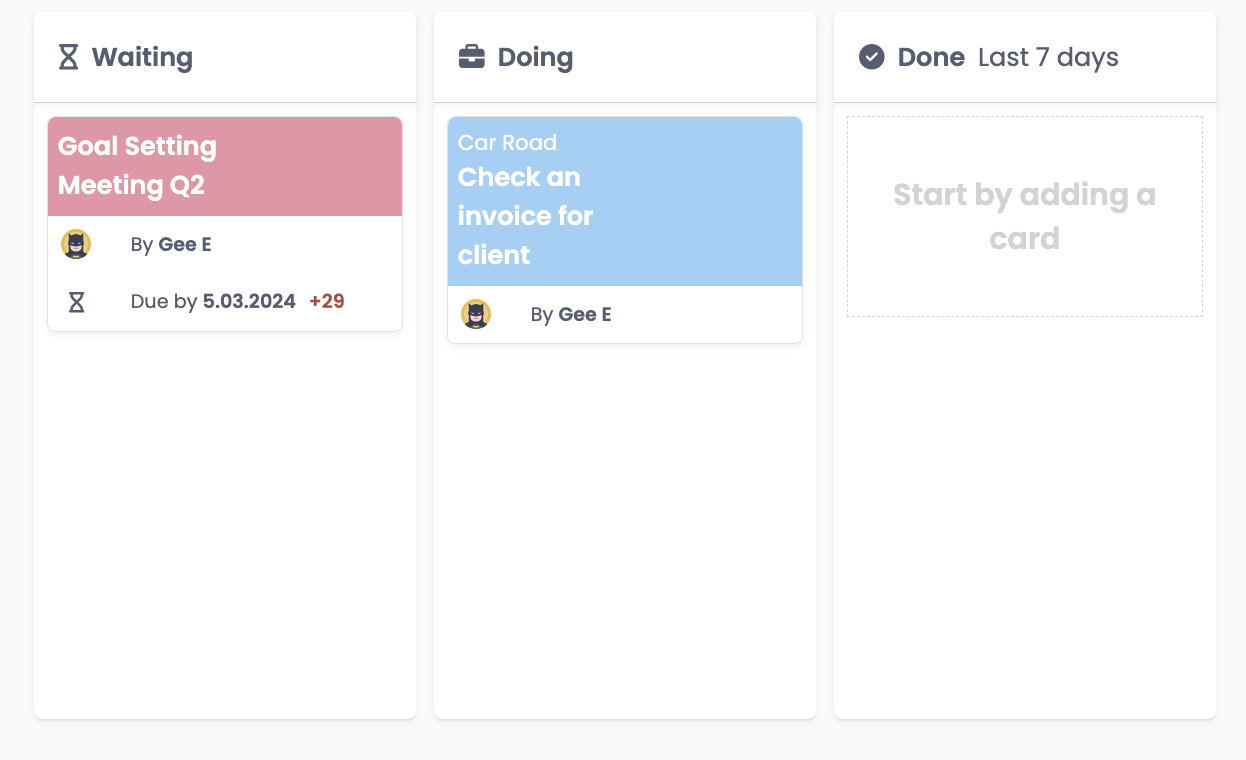The image size is (1246, 760).
Task: Click the avatar on the invoice card
Action: (476, 314)
